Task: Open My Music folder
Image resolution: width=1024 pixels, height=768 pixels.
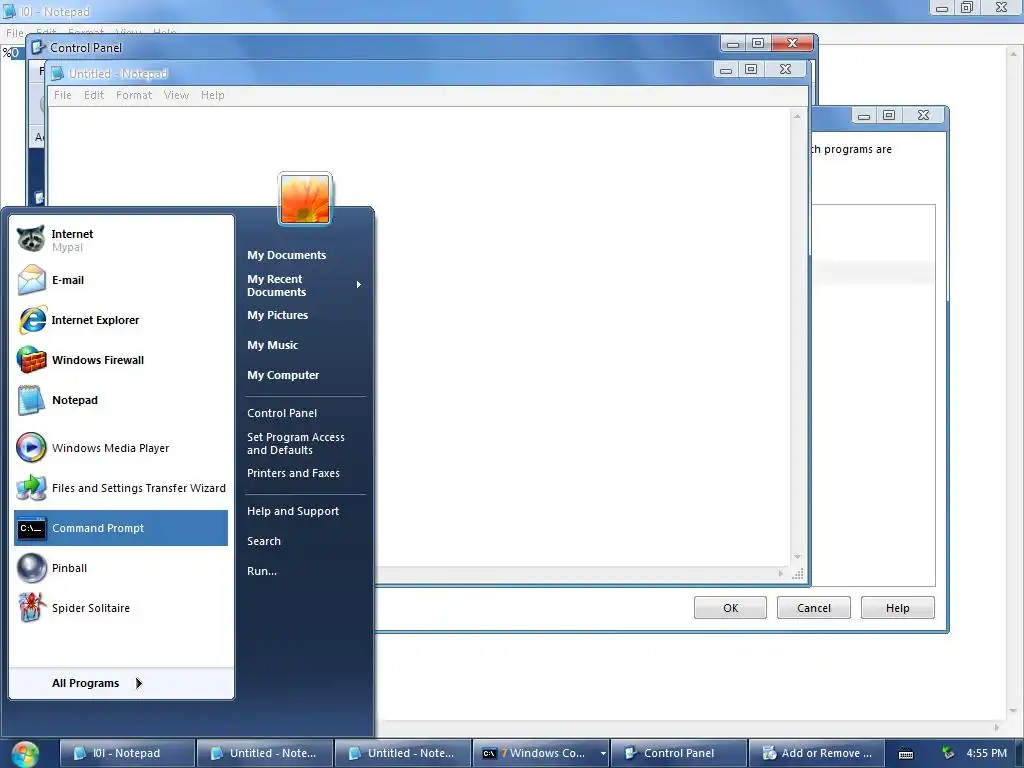Action: tap(272, 345)
